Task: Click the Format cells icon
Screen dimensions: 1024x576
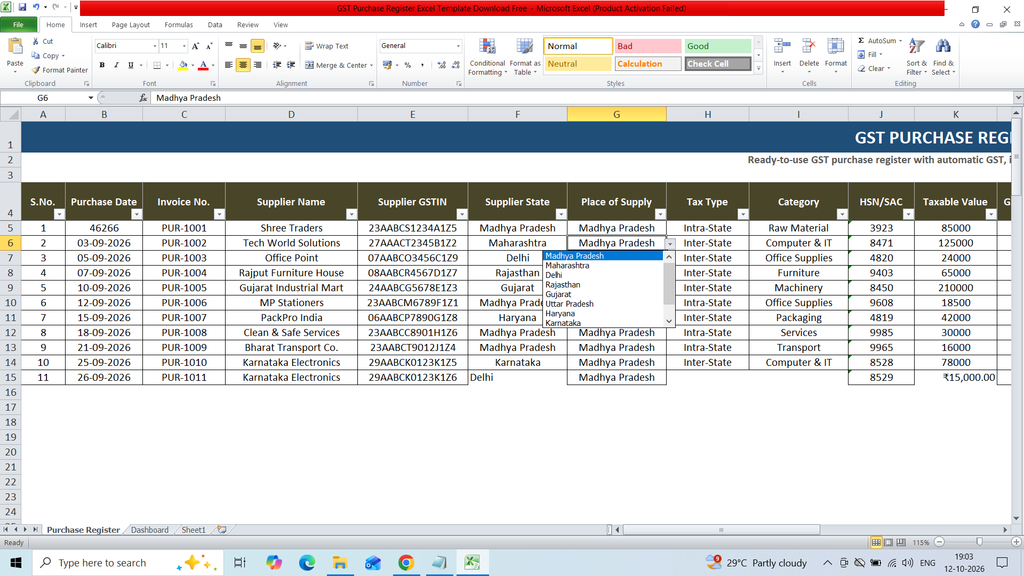Action: click(x=835, y=47)
